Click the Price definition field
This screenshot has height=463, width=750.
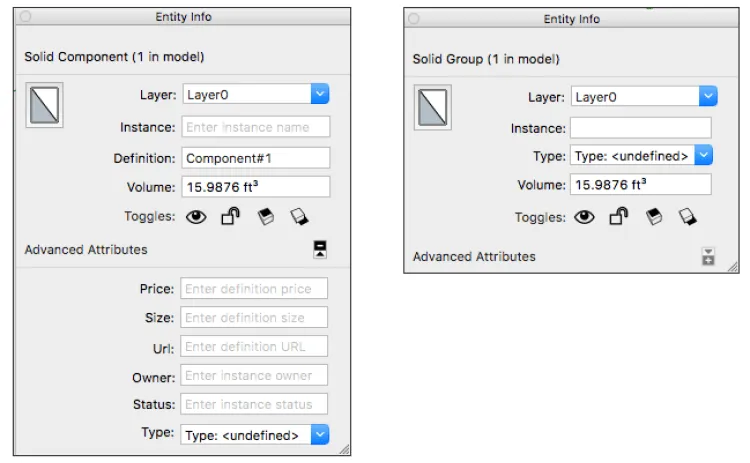tap(254, 288)
